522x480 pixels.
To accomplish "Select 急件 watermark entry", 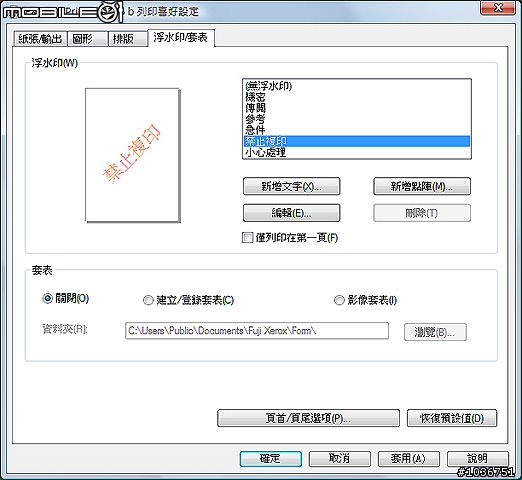I will pyautogui.click(x=357, y=130).
